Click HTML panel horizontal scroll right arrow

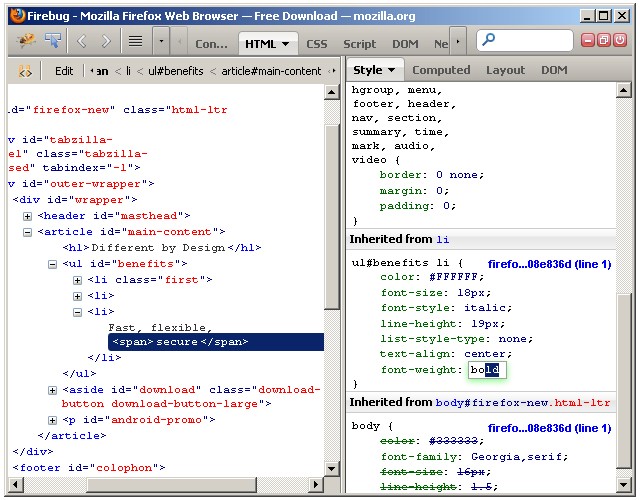(x=315, y=484)
